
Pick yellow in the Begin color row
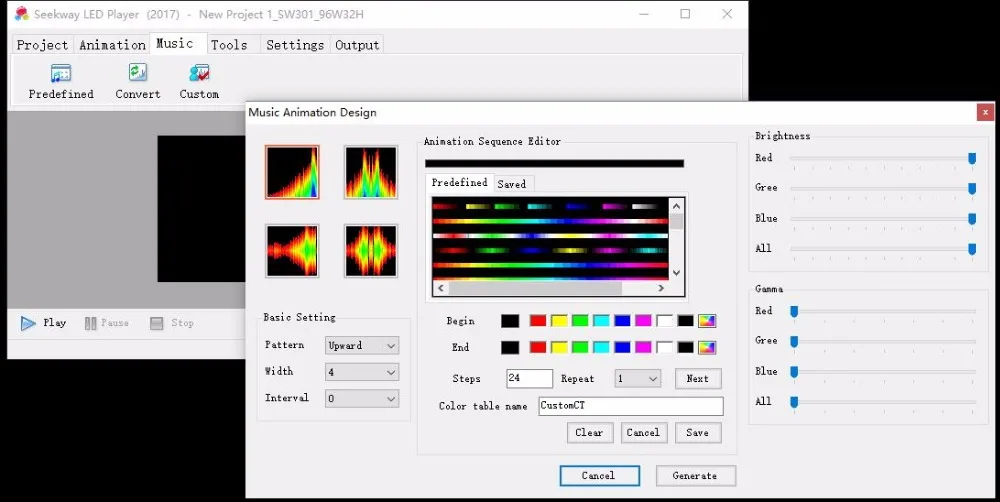pos(559,321)
